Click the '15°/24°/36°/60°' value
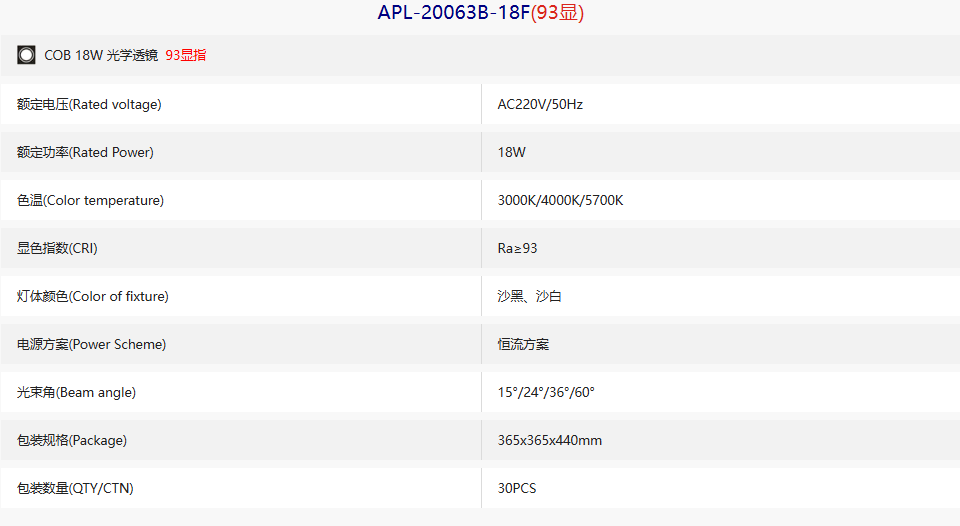960x526 pixels. (x=546, y=392)
